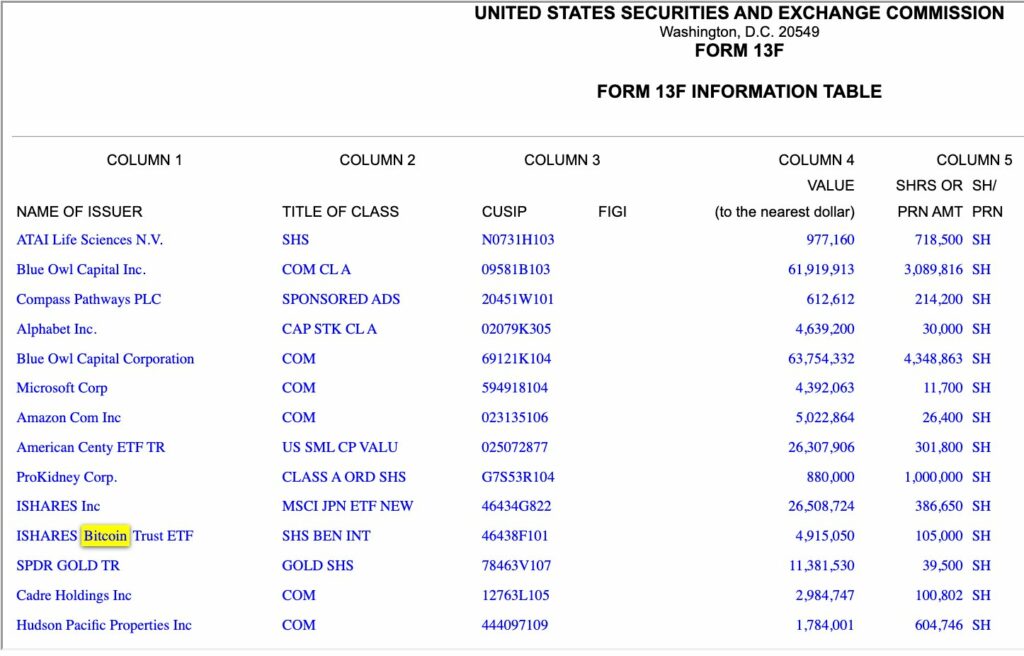This screenshot has width=1024, height=656.
Task: Select the MSCI JPN ETF NEW class
Action: click(x=347, y=506)
